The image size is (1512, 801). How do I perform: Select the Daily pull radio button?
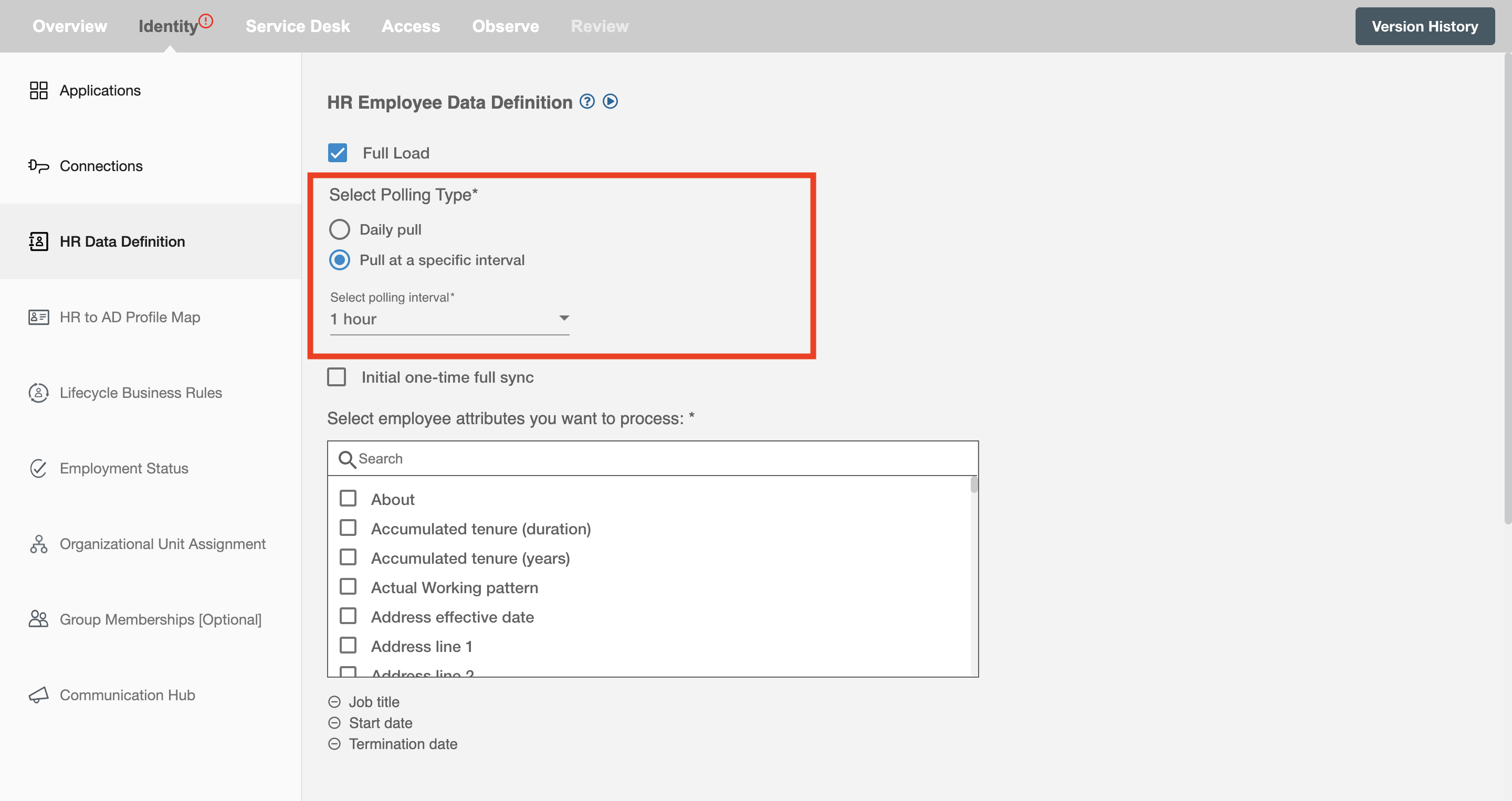[x=340, y=229]
